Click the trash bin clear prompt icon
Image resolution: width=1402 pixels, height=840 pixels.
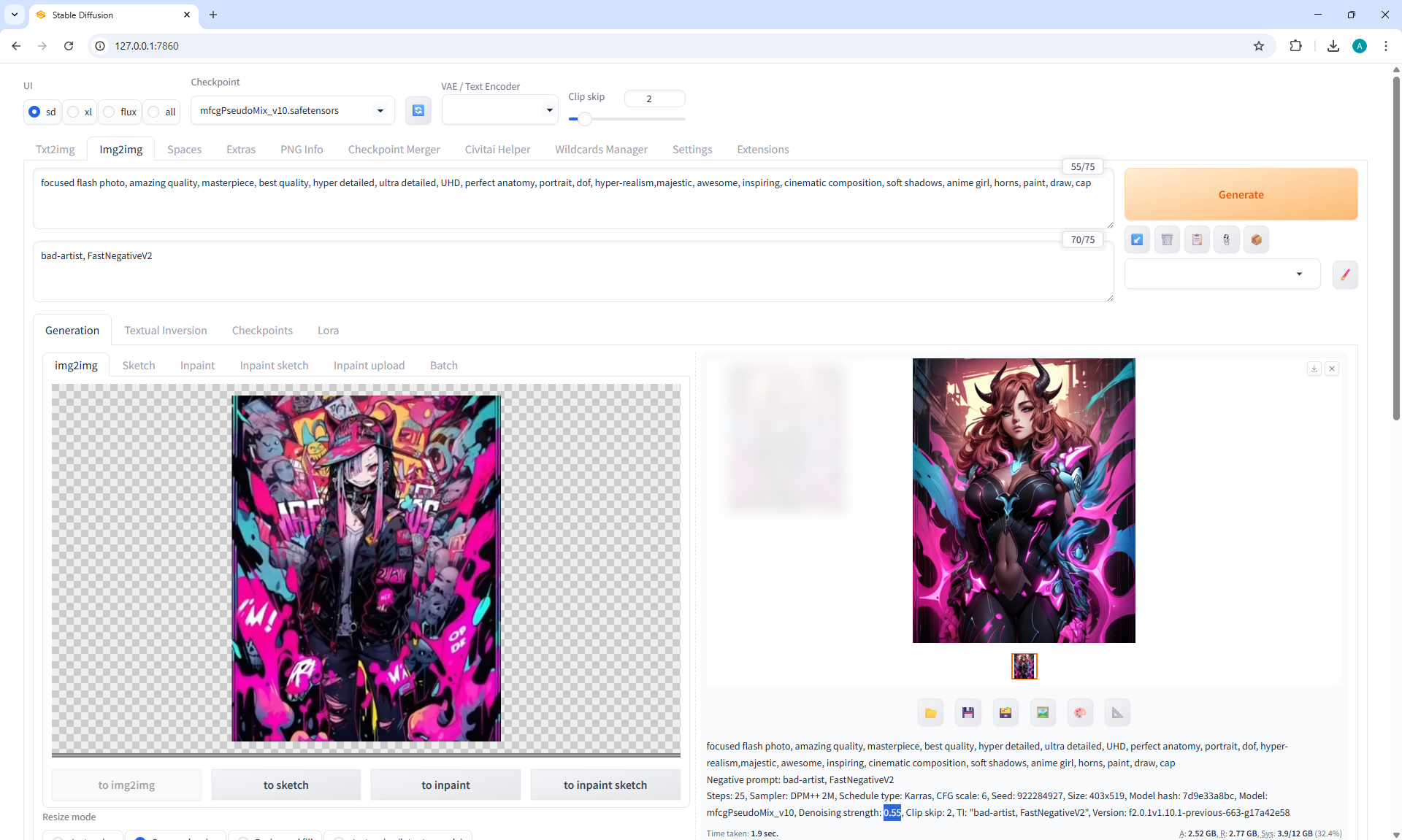[x=1167, y=239]
